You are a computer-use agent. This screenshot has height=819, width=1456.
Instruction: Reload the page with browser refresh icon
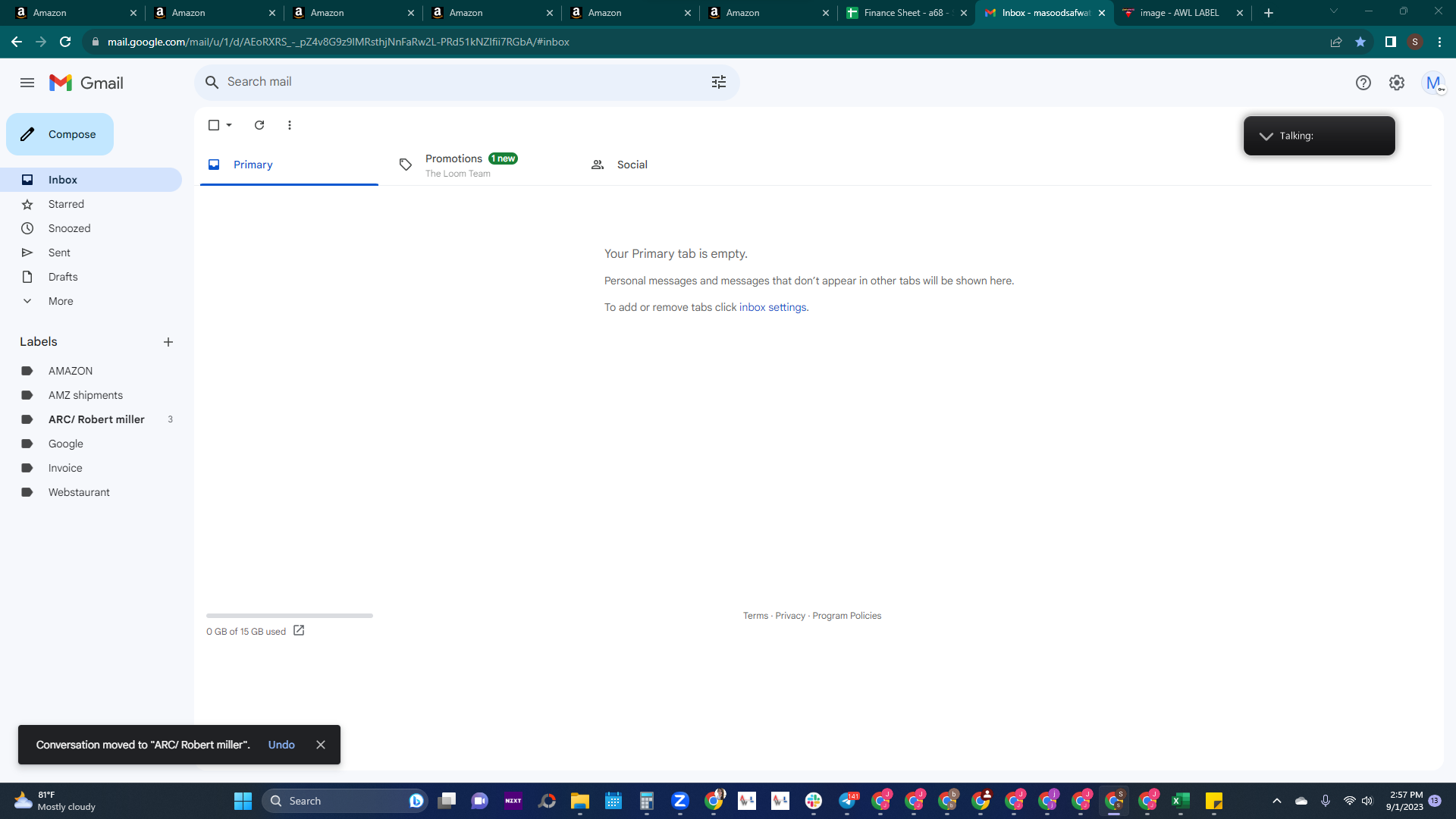(65, 42)
